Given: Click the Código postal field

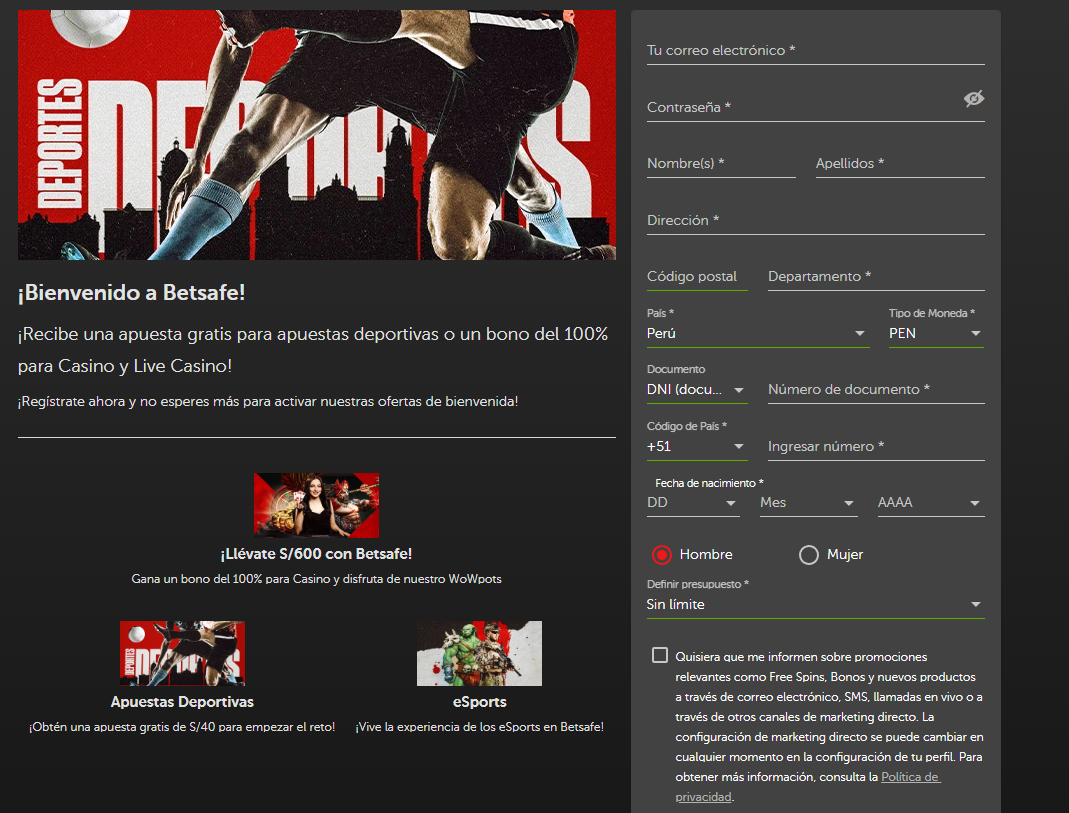Looking at the screenshot, I should pyautogui.click(x=697, y=276).
